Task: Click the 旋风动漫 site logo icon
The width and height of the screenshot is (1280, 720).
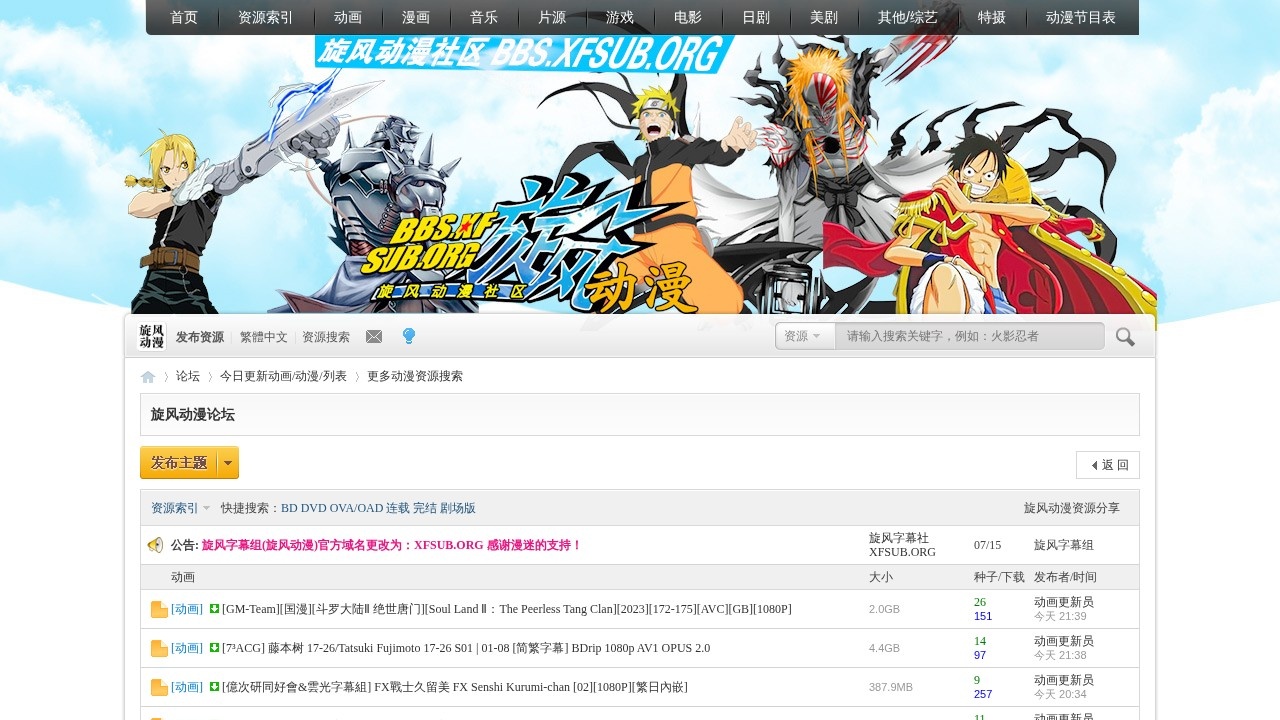Action: click(x=152, y=337)
